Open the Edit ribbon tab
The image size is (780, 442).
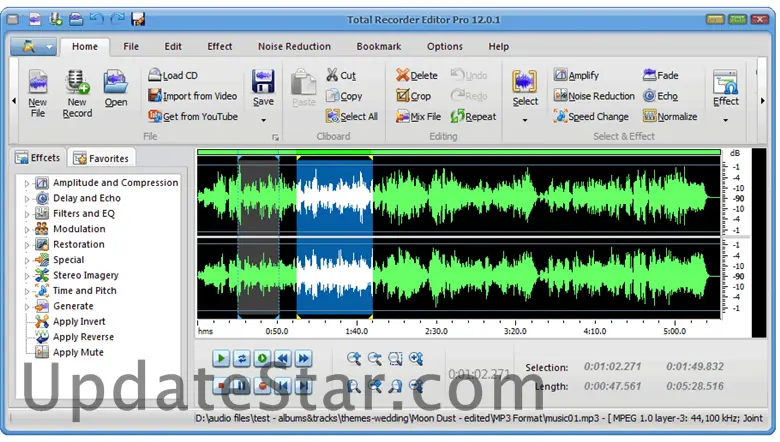tap(173, 46)
